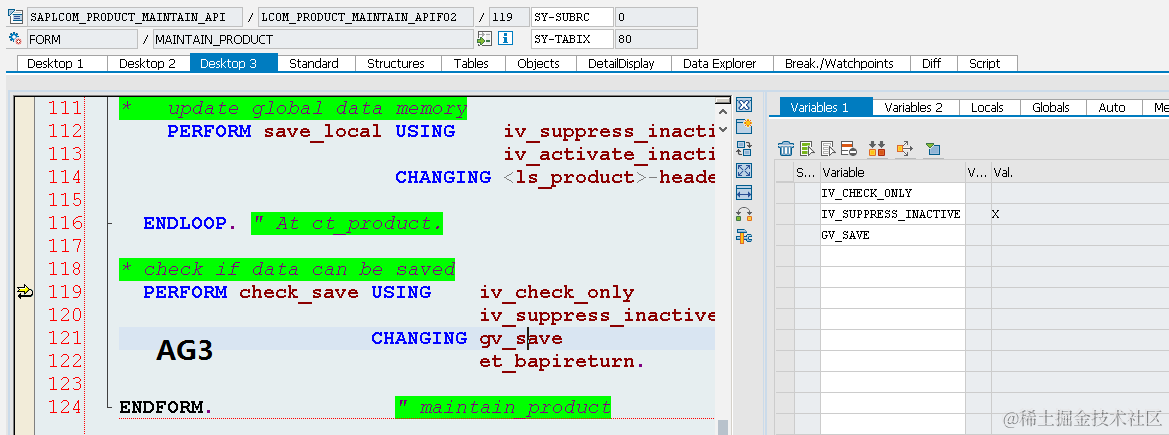Collapse the ENDFORM block marker at line 124
The image size is (1169, 435).
110,407
